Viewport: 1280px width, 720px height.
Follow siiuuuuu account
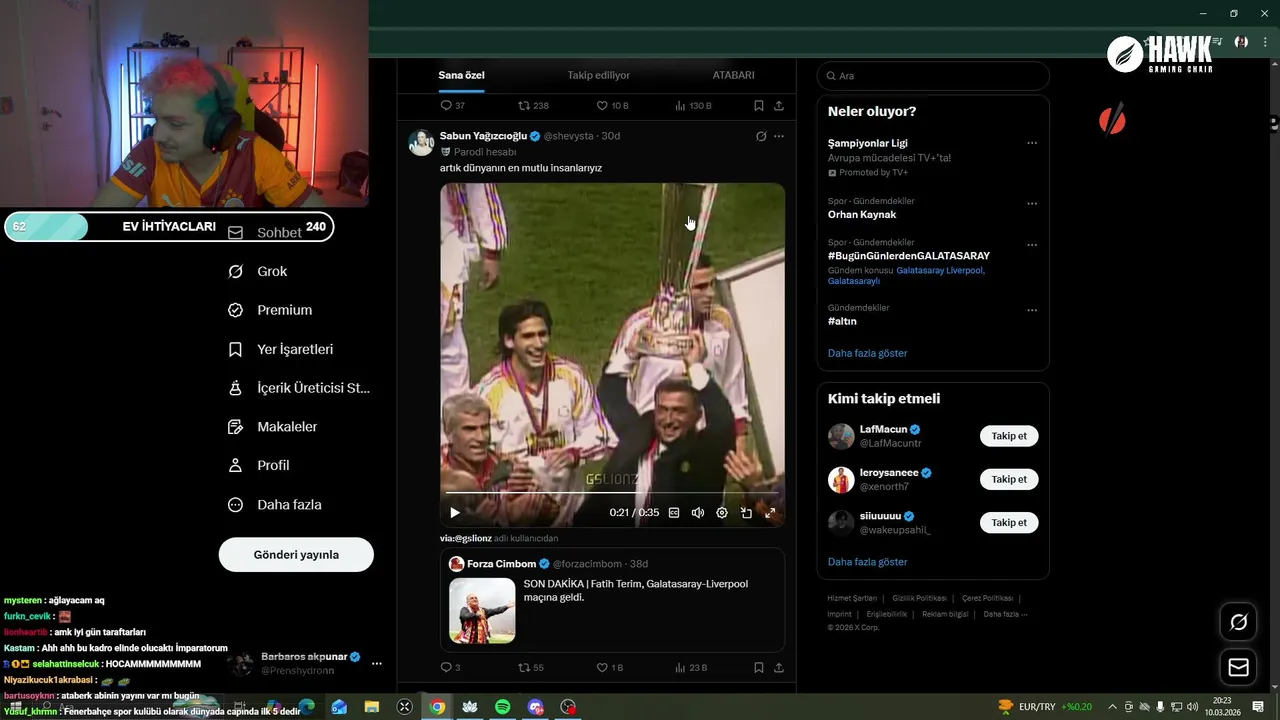click(x=1009, y=522)
